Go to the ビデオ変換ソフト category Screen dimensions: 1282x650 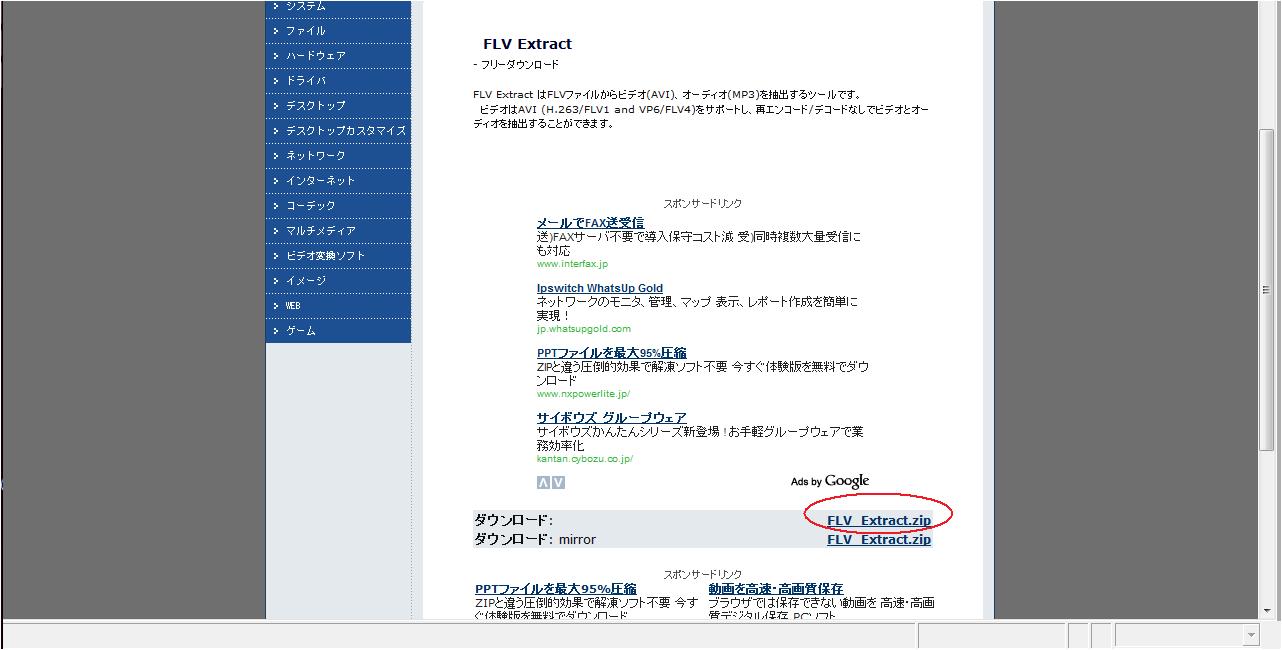338,256
